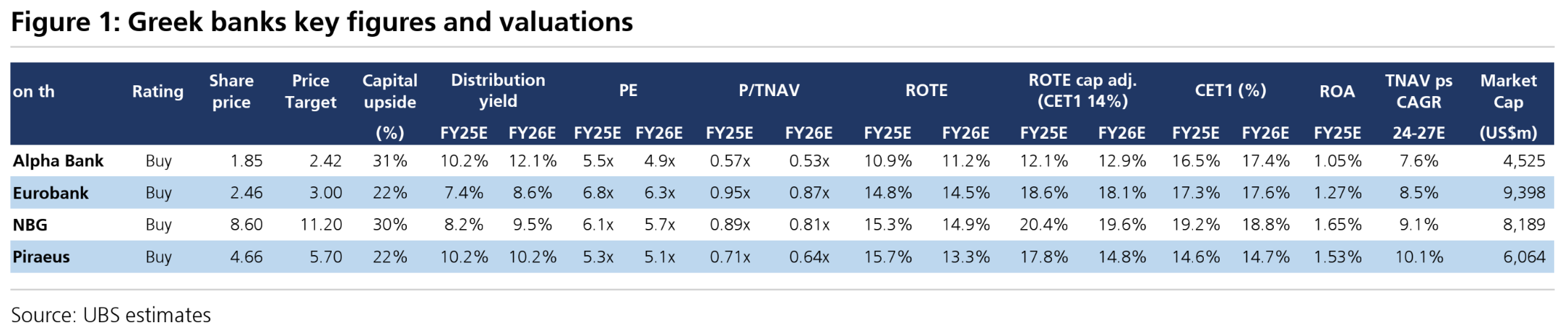Select the P/TNAV column header
The width and height of the screenshot is (1568, 328).
pyautogui.click(x=769, y=91)
